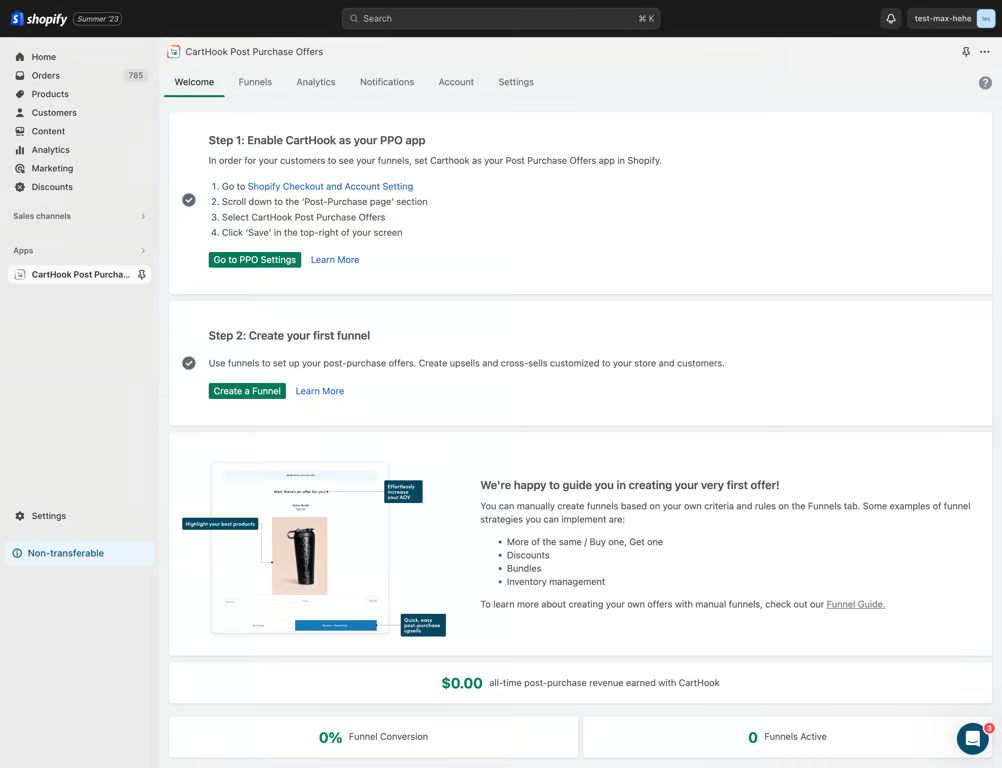Image resolution: width=1002 pixels, height=768 pixels.
Task: Click the 'Bundles' bullet text
Action: [x=524, y=568]
